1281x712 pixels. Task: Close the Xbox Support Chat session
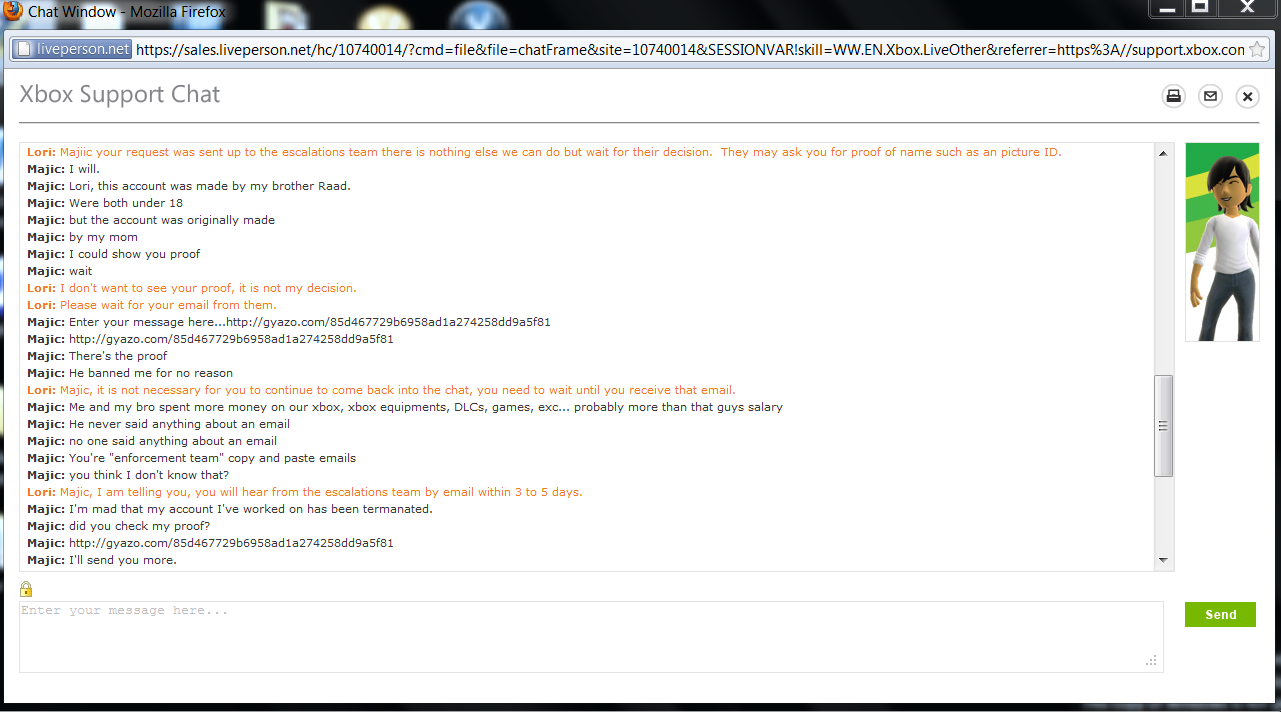1247,96
